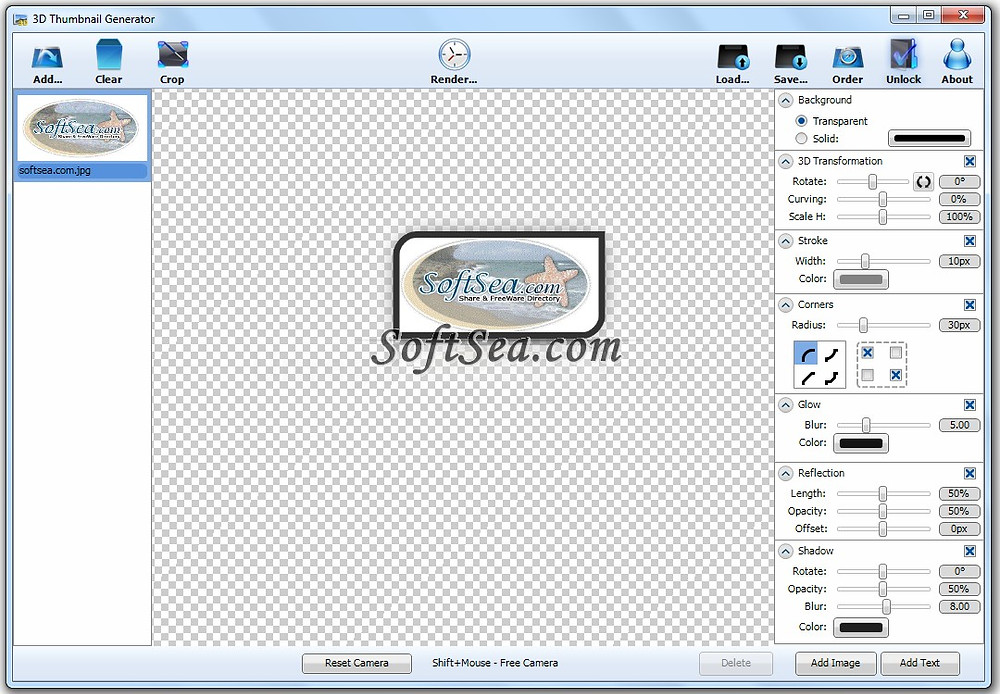Click the Shadow Rotate slider handle
This screenshot has height=694, width=1000.
click(883, 572)
